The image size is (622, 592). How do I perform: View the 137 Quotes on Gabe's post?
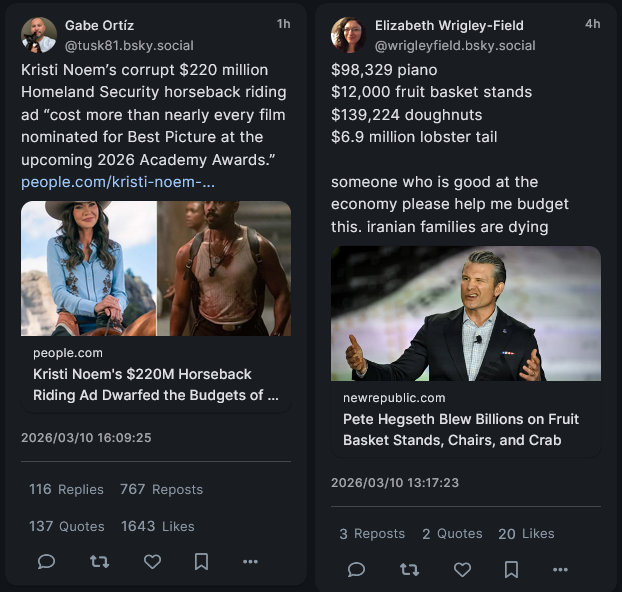coord(67,526)
